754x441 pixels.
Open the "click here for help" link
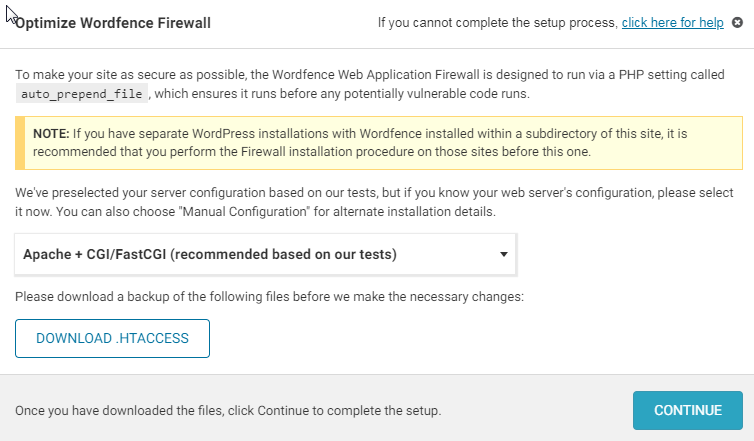[672, 23]
